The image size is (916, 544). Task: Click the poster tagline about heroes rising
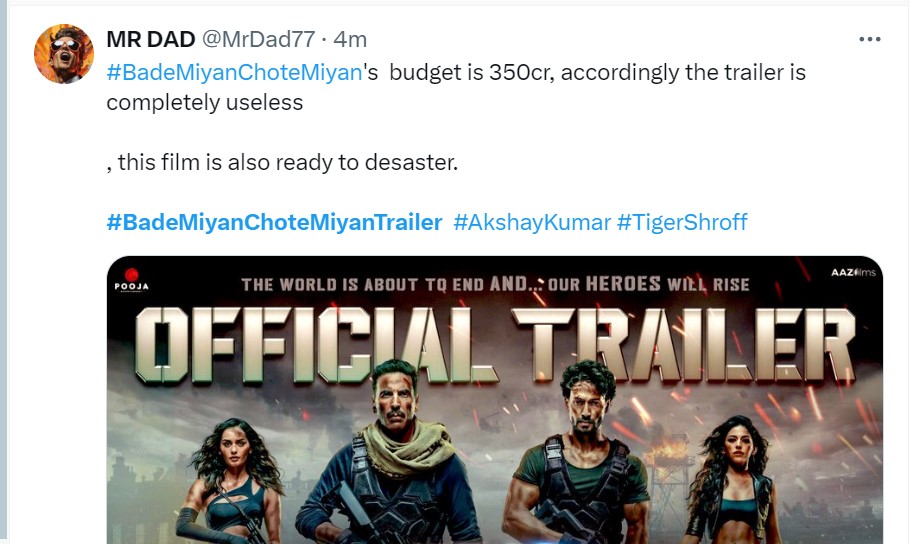coord(495,284)
